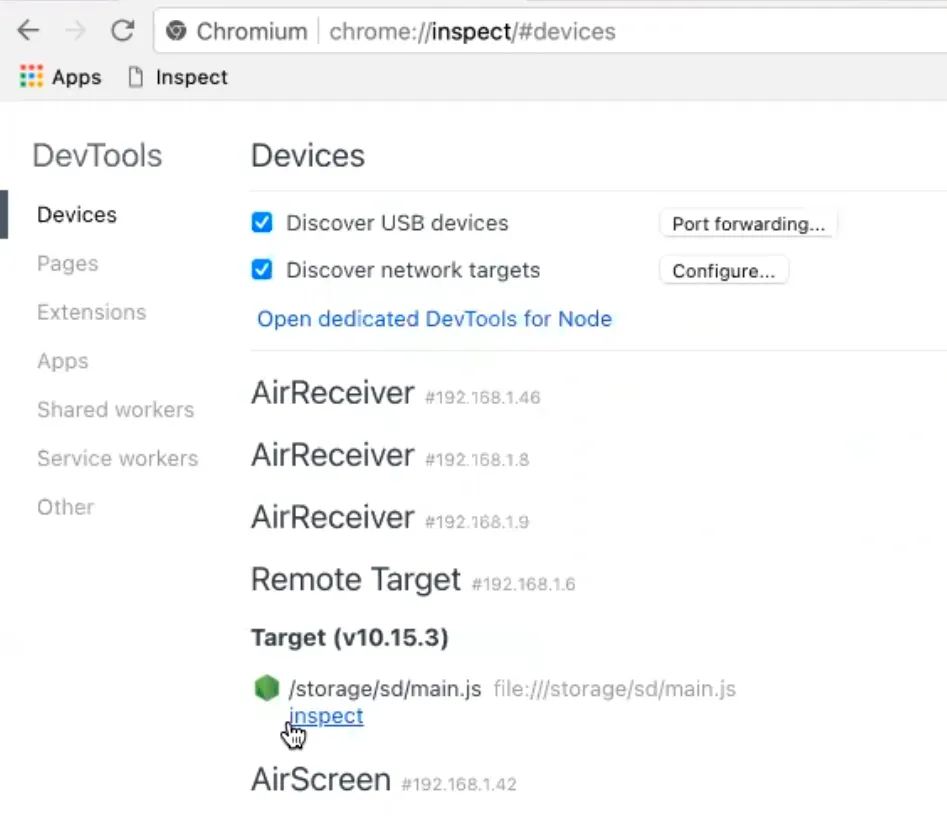Viewport: 947px width, 827px height.
Task: Click the Port forwarding... button
Action: [748, 224]
